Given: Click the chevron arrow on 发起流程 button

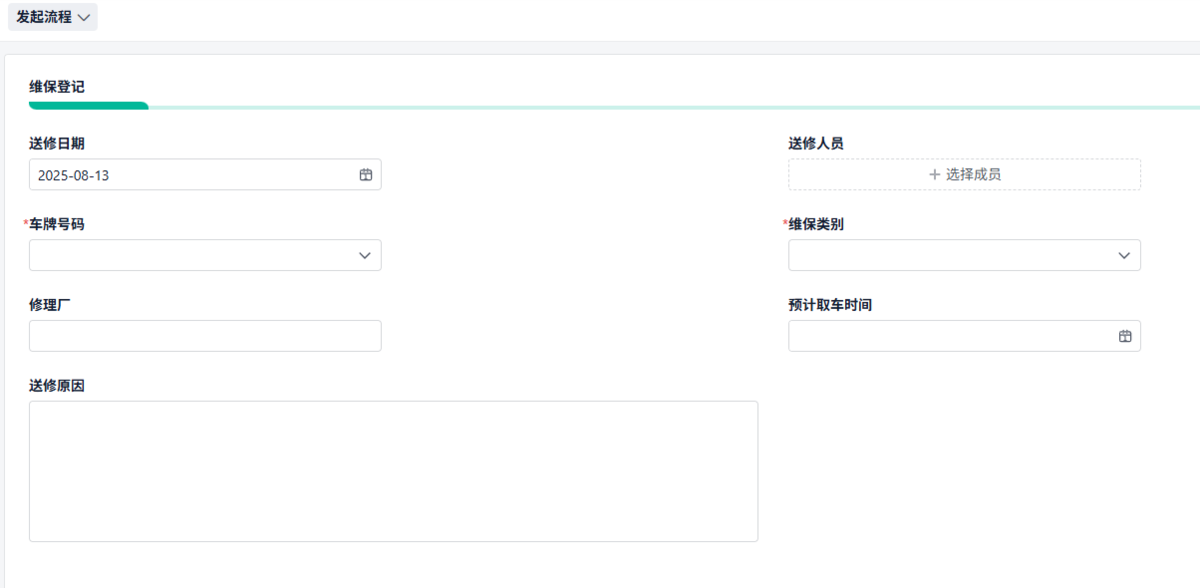Looking at the screenshot, I should (x=84, y=17).
